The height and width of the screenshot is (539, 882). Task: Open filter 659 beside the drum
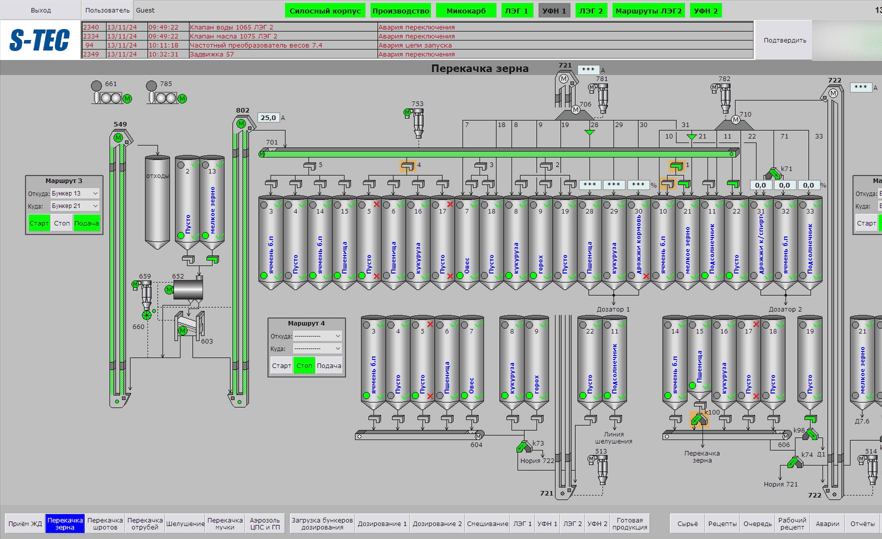[144, 293]
